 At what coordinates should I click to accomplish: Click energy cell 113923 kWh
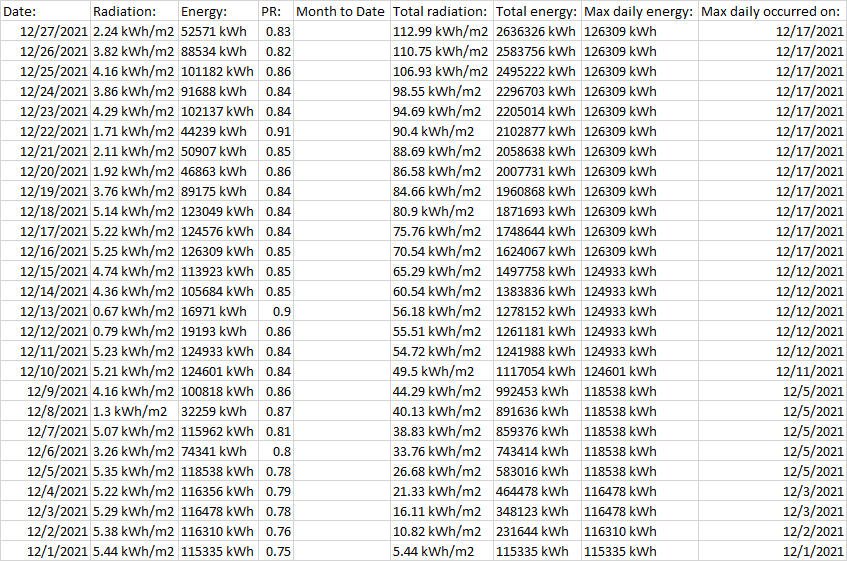pyautogui.click(x=218, y=271)
